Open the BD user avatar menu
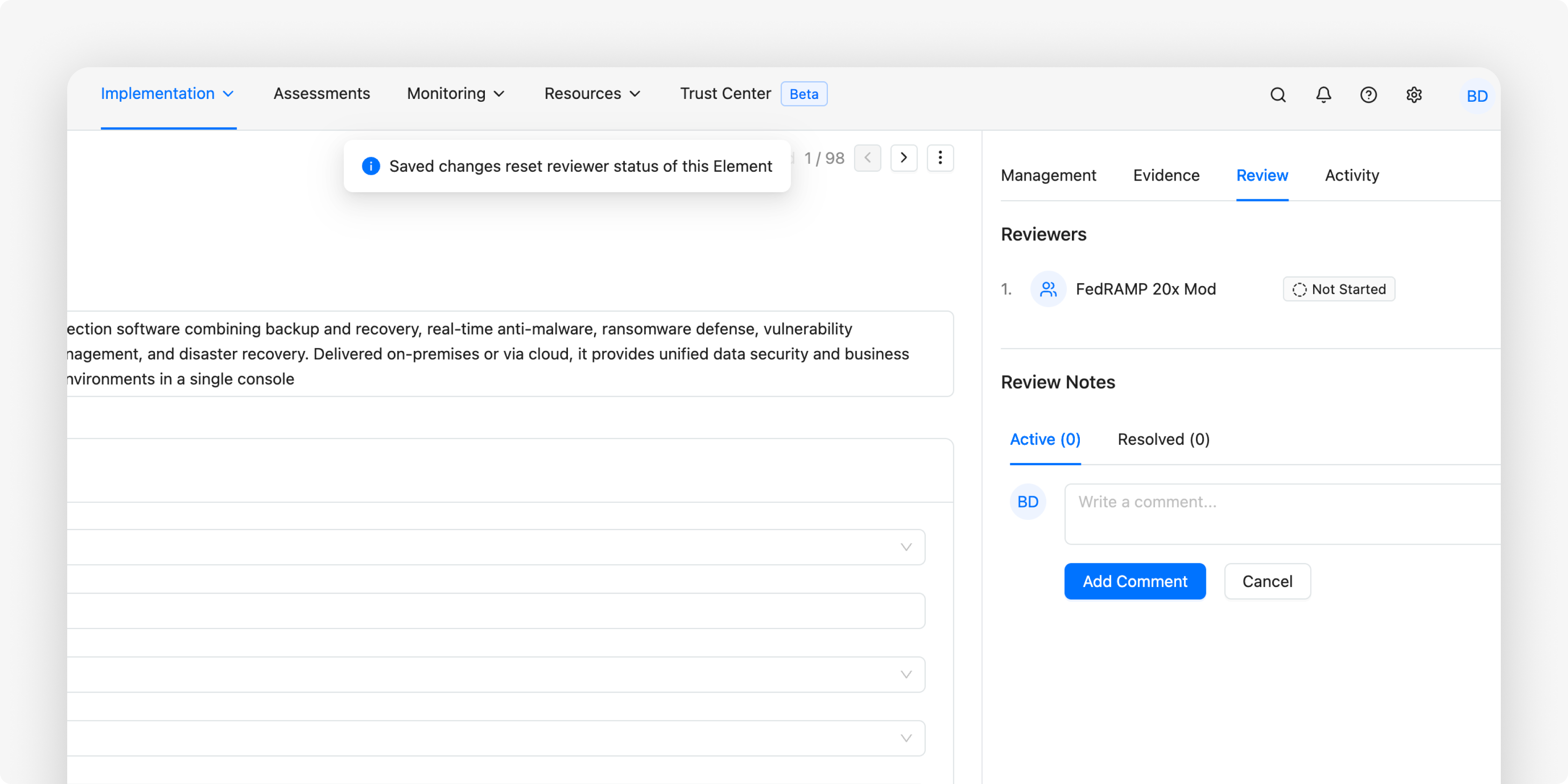1568x784 pixels. (1477, 96)
